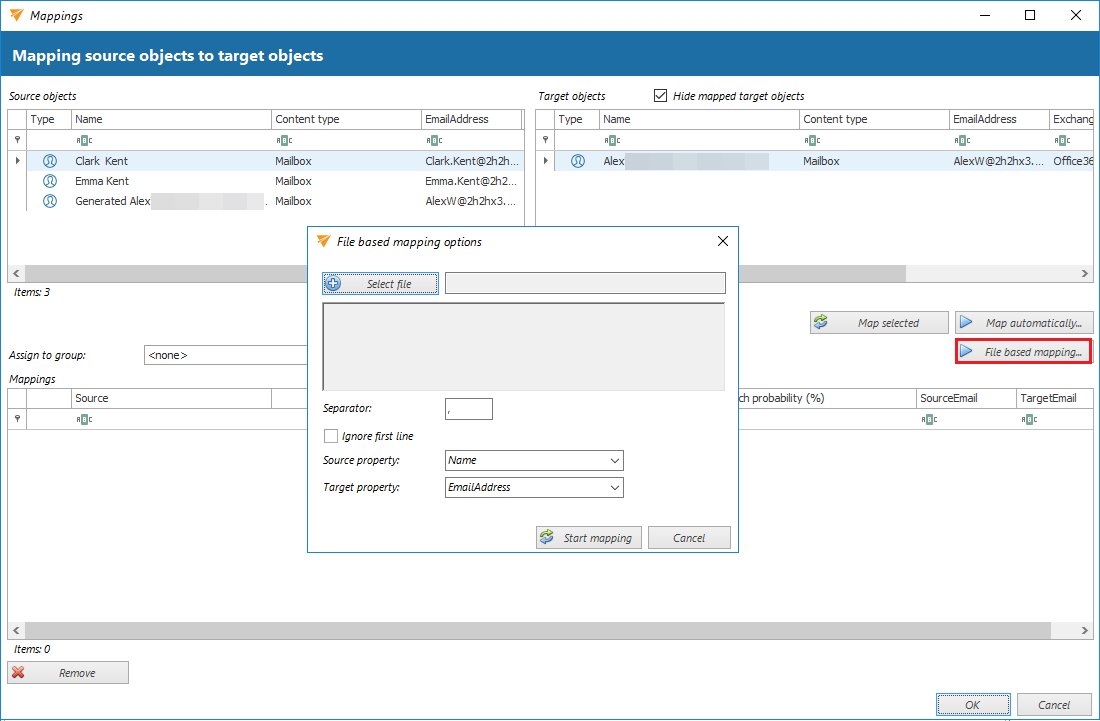Click the plus icon on Select file
Image resolution: width=1100 pixels, height=721 pixels.
334,284
